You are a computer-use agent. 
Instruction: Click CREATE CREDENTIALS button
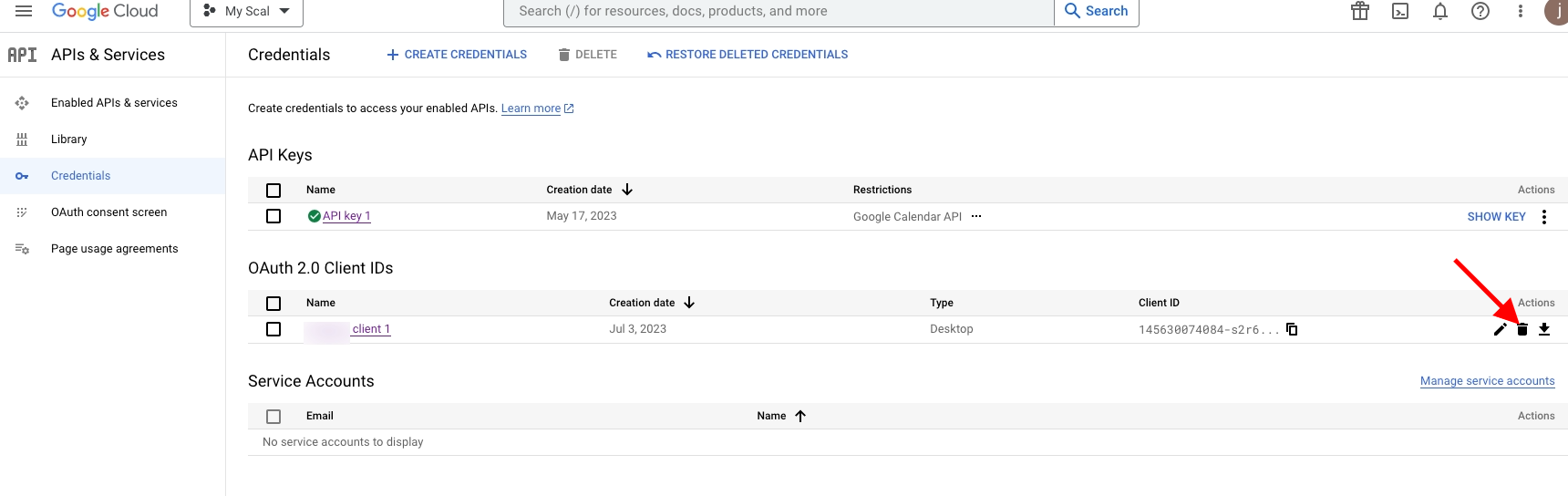457,55
